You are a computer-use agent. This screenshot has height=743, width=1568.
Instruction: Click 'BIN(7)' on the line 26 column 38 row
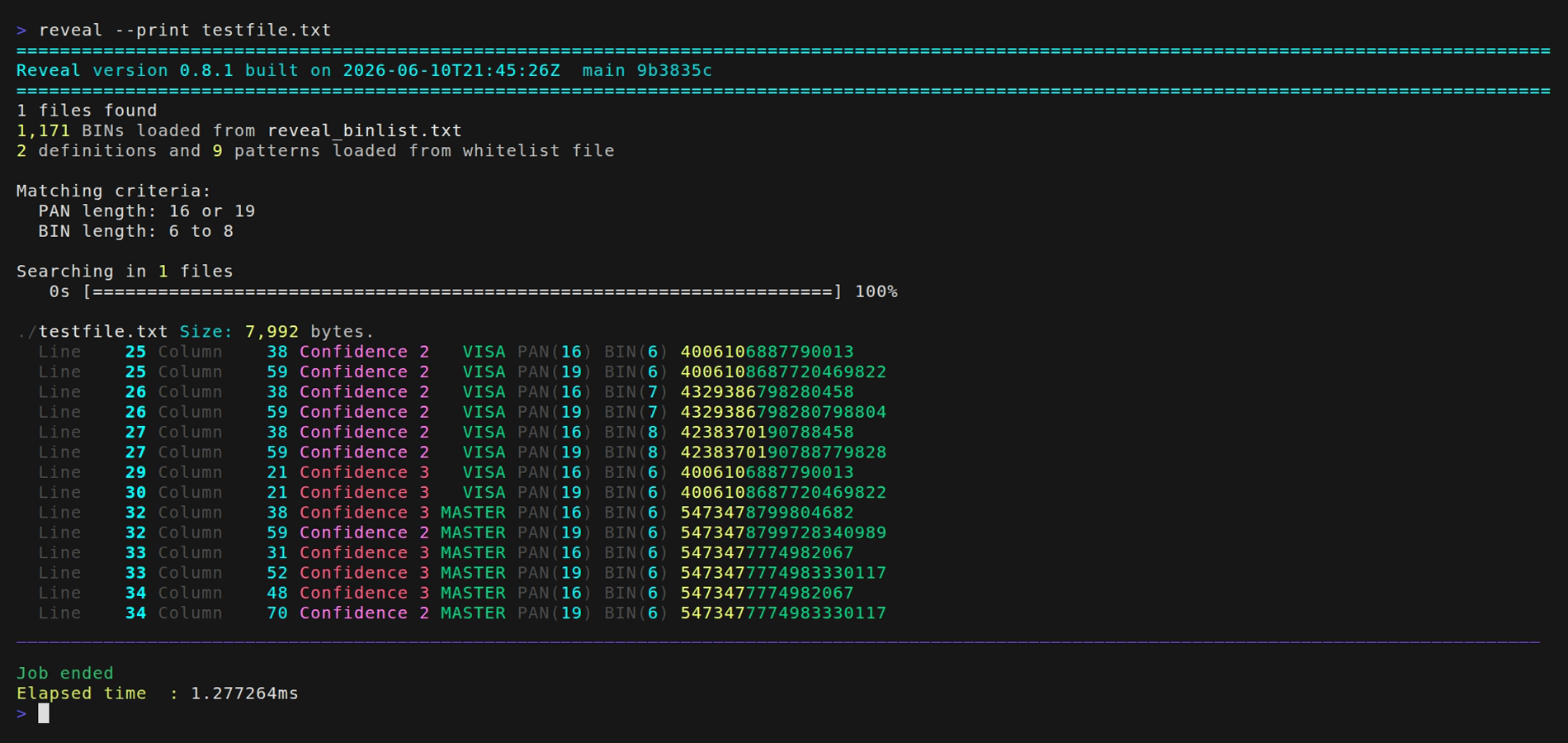coord(636,392)
